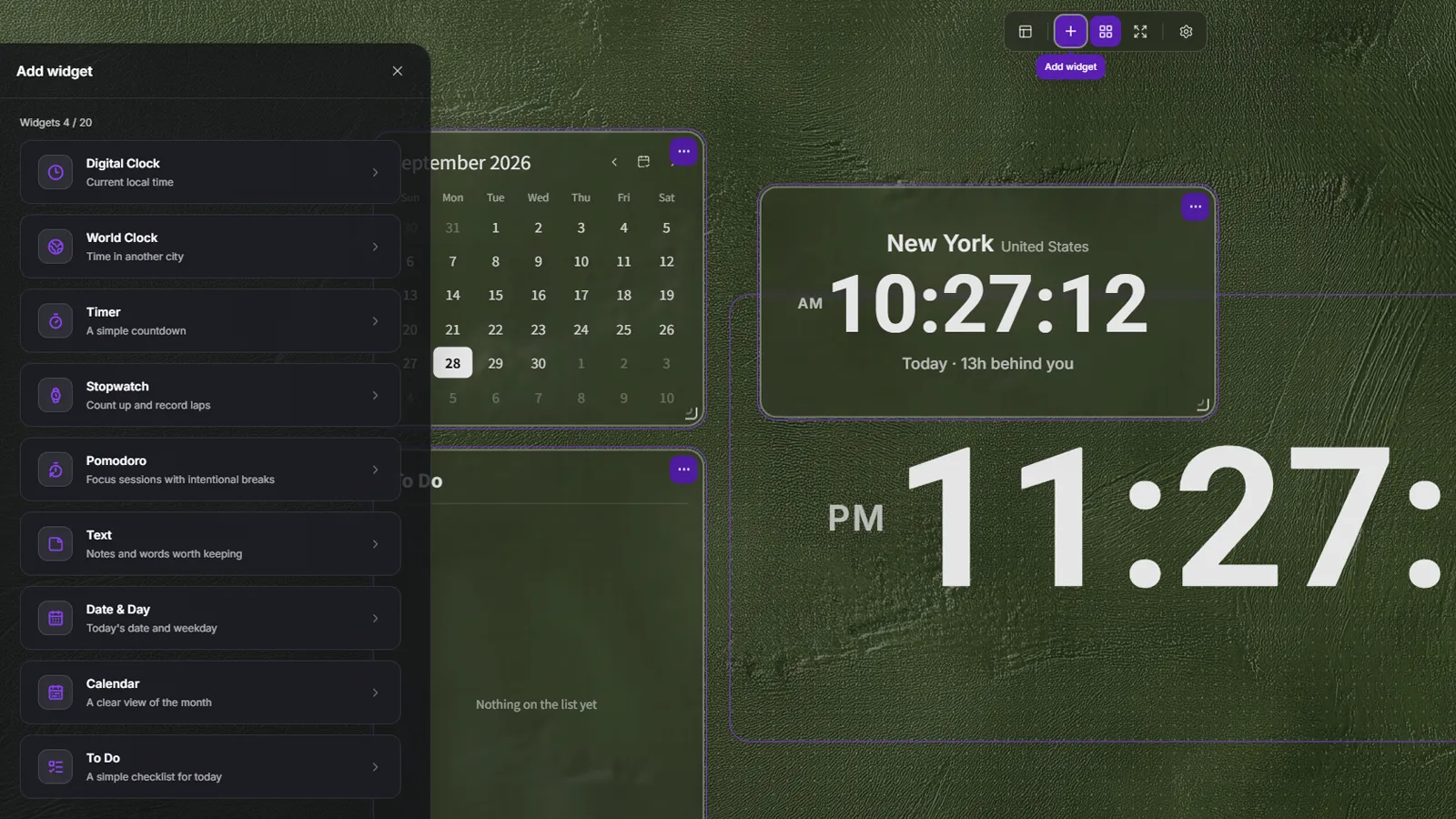Open the calendar widget options menu
Viewport: 1456px width, 819px height.
pyautogui.click(x=683, y=151)
